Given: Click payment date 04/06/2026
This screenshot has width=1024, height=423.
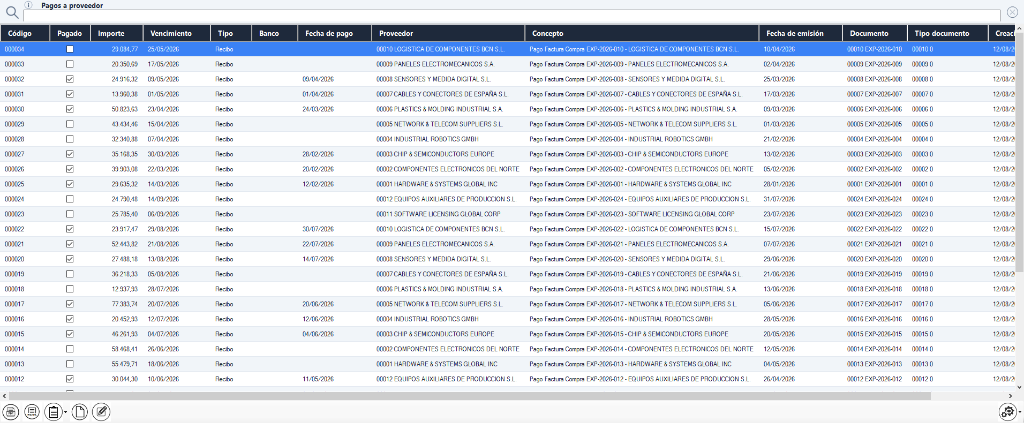Looking at the screenshot, I should click(x=318, y=334).
